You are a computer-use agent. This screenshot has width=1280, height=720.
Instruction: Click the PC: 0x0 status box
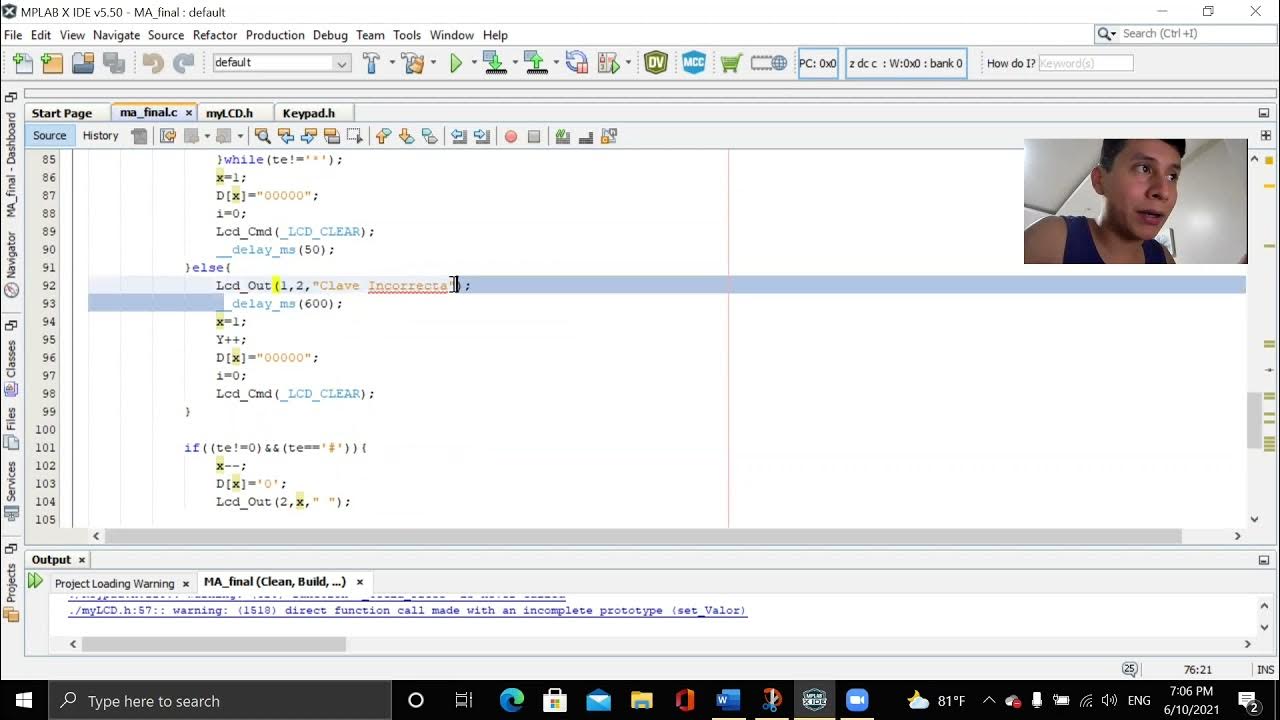point(818,63)
